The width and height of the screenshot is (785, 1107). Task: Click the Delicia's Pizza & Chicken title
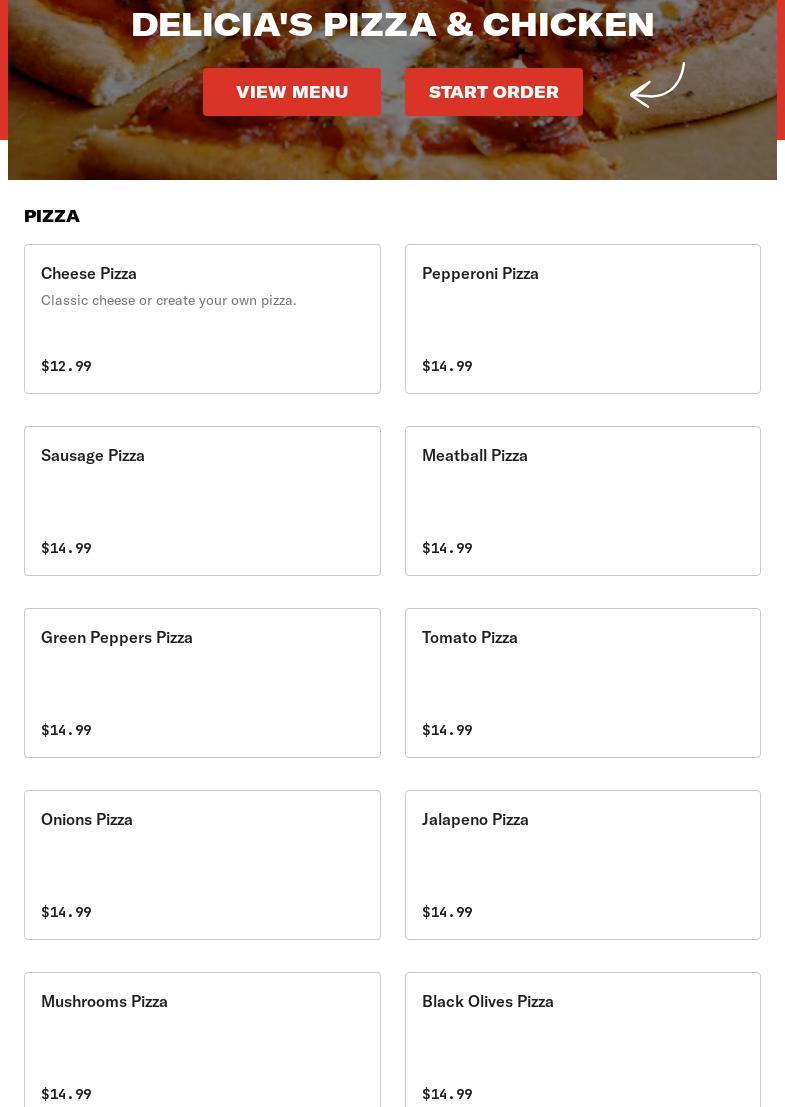click(x=392, y=25)
